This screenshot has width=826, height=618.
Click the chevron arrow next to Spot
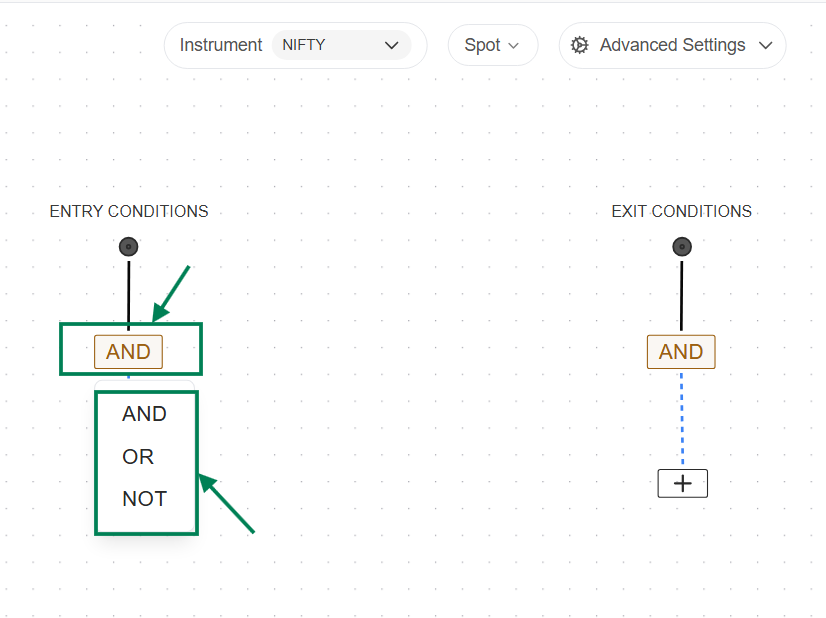[x=514, y=45]
